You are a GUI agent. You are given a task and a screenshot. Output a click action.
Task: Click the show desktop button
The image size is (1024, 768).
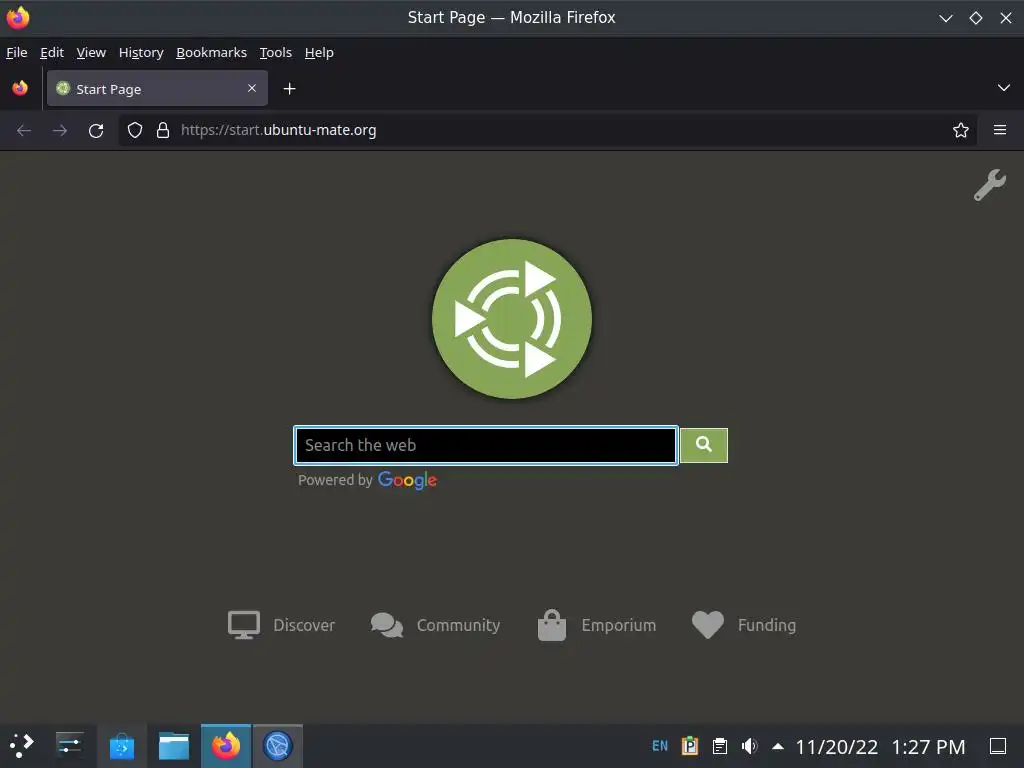point(998,746)
